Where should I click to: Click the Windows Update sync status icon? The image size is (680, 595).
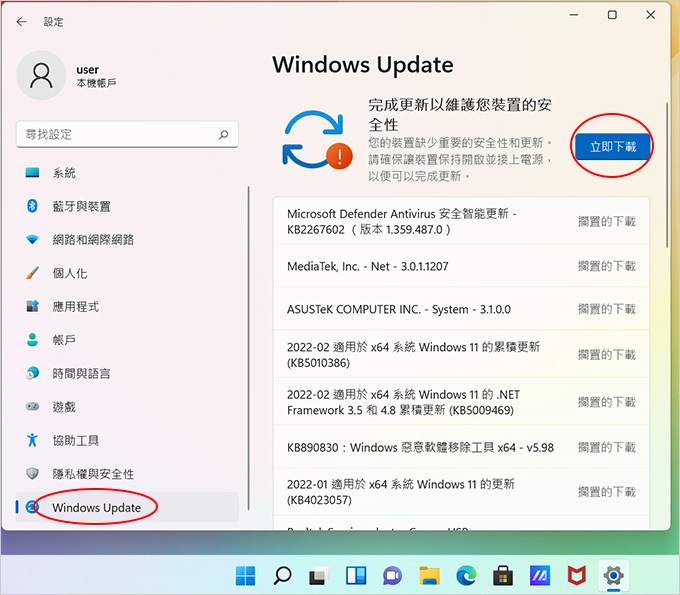click(317, 139)
